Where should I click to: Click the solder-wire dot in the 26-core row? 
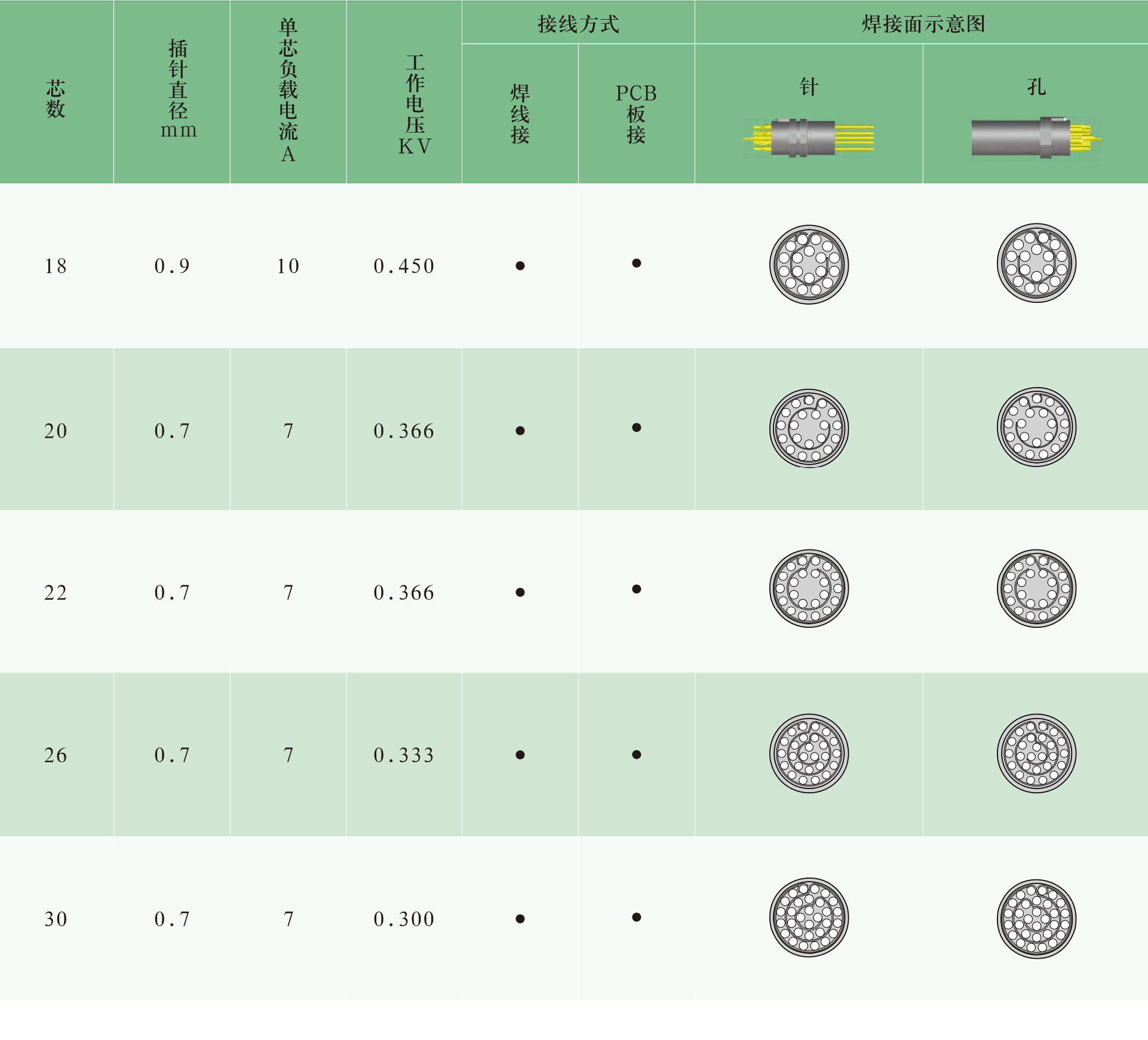[520, 755]
